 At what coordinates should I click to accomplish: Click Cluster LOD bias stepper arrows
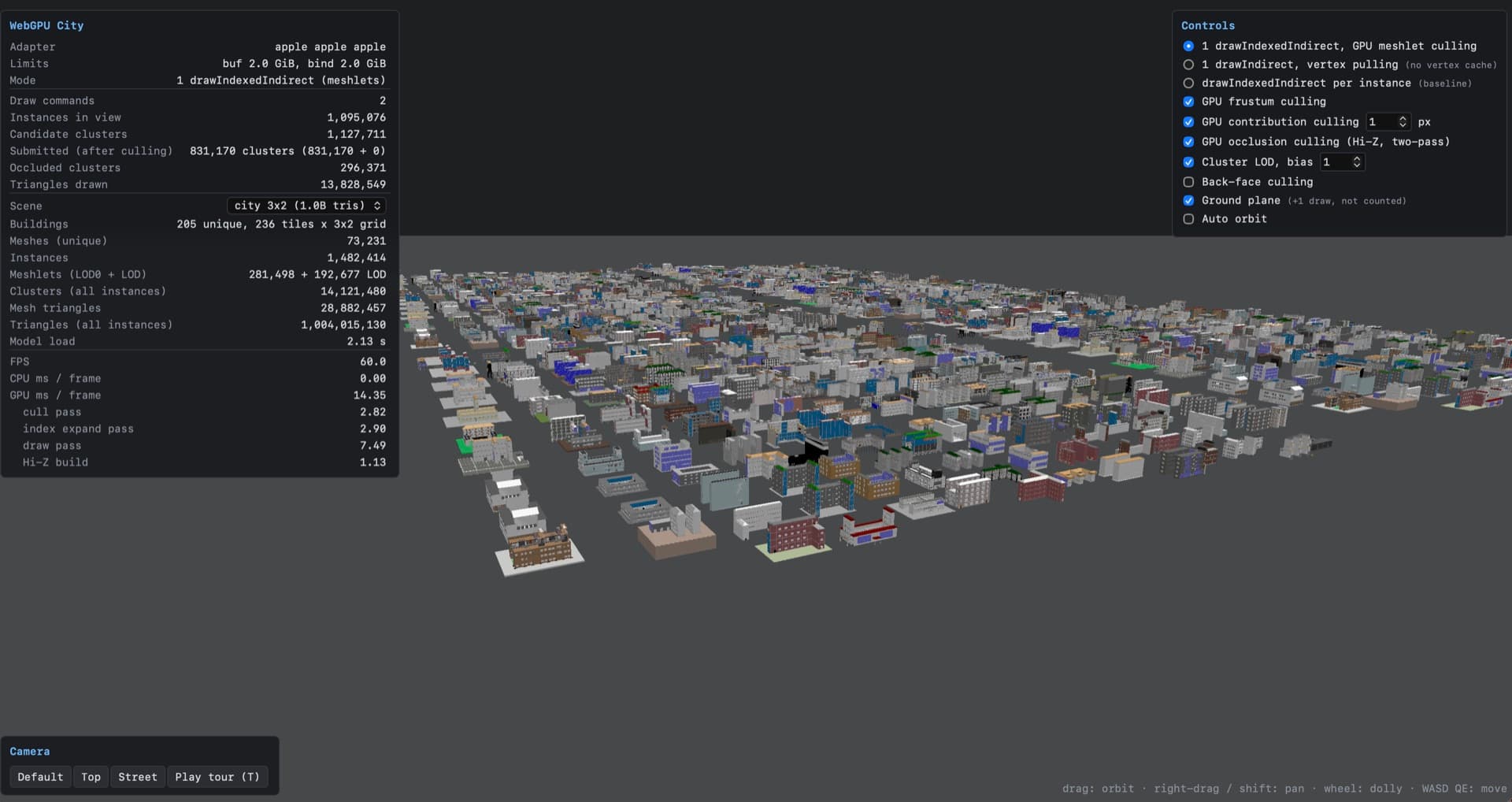click(x=1357, y=162)
